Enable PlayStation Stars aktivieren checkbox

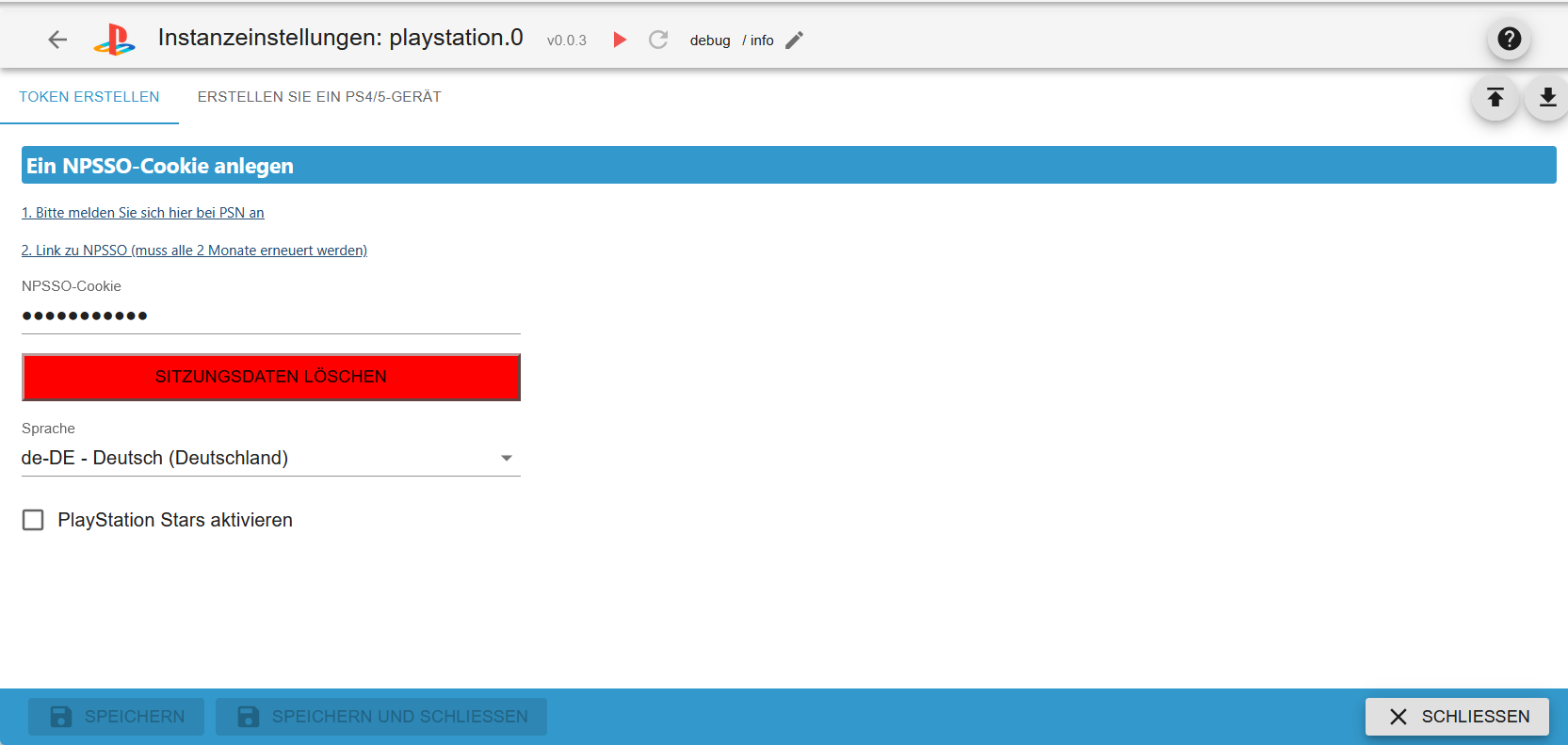click(33, 520)
